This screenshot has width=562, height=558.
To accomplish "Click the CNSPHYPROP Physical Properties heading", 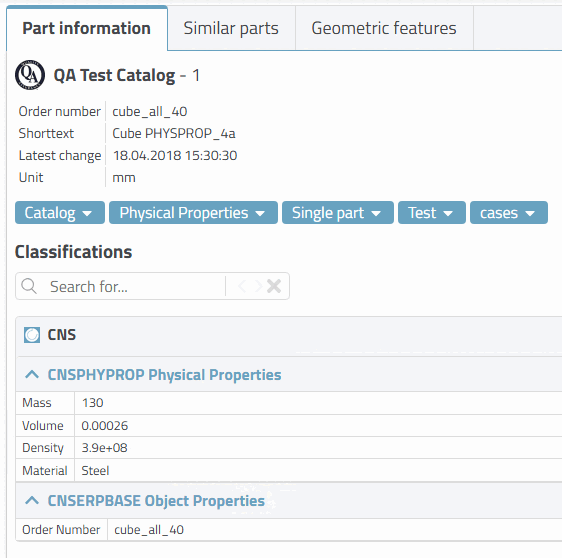I will coord(165,375).
